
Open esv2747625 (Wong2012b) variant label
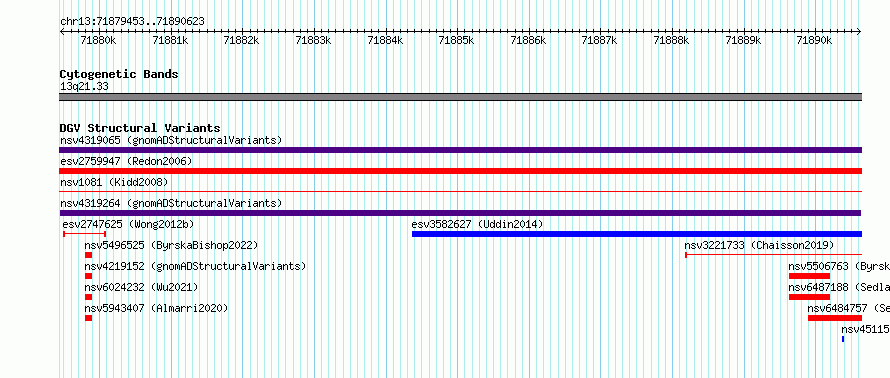(128, 224)
